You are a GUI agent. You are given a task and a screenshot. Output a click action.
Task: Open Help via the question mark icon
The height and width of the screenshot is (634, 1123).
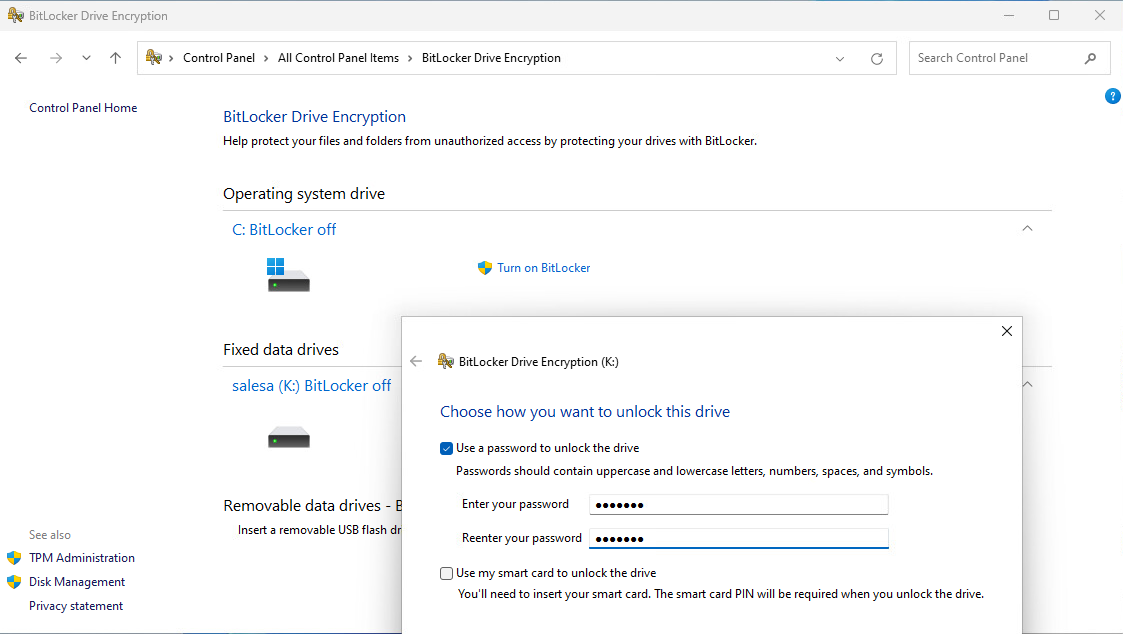click(x=1113, y=96)
